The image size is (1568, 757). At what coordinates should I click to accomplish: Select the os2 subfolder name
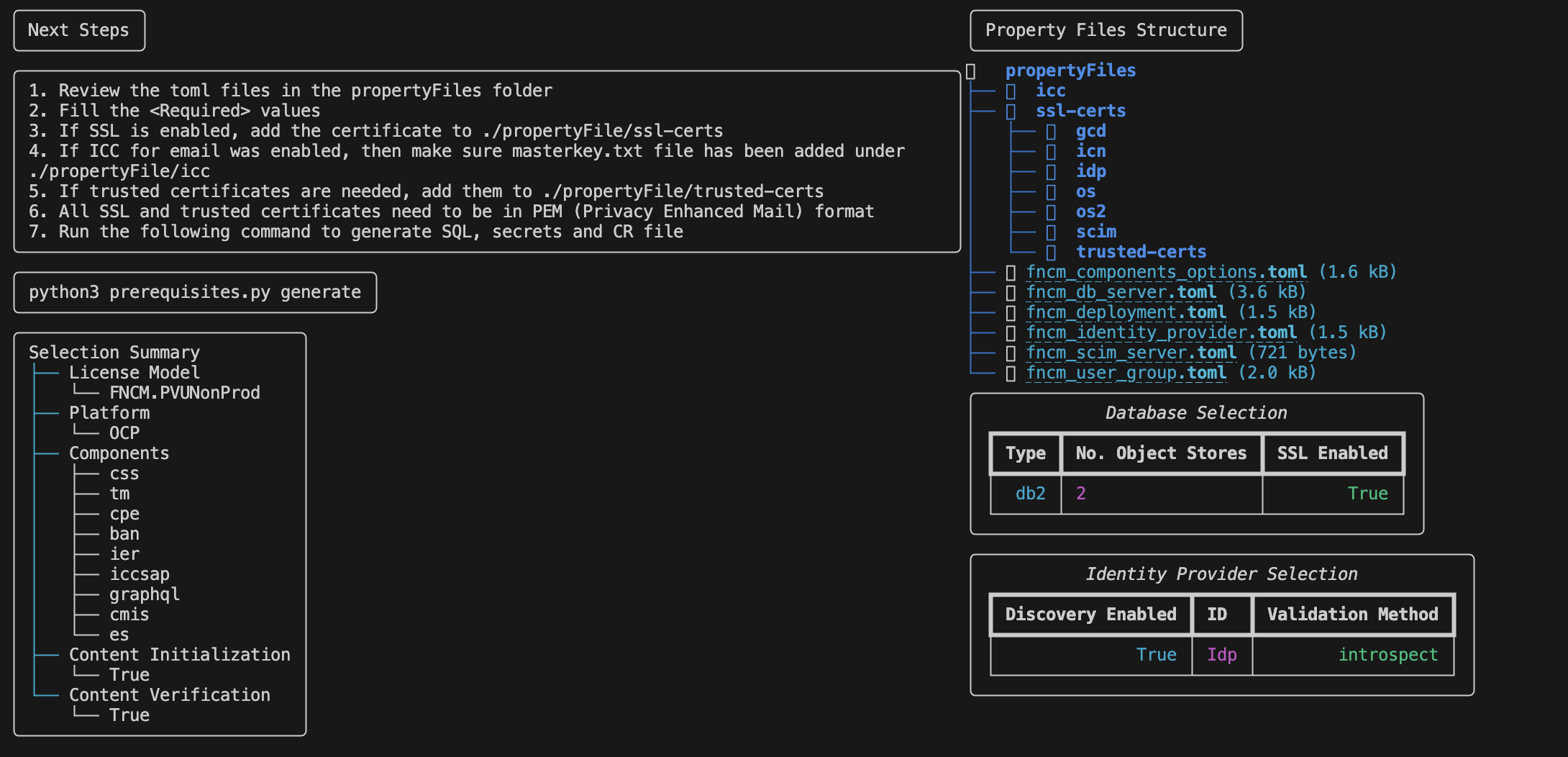click(1091, 212)
